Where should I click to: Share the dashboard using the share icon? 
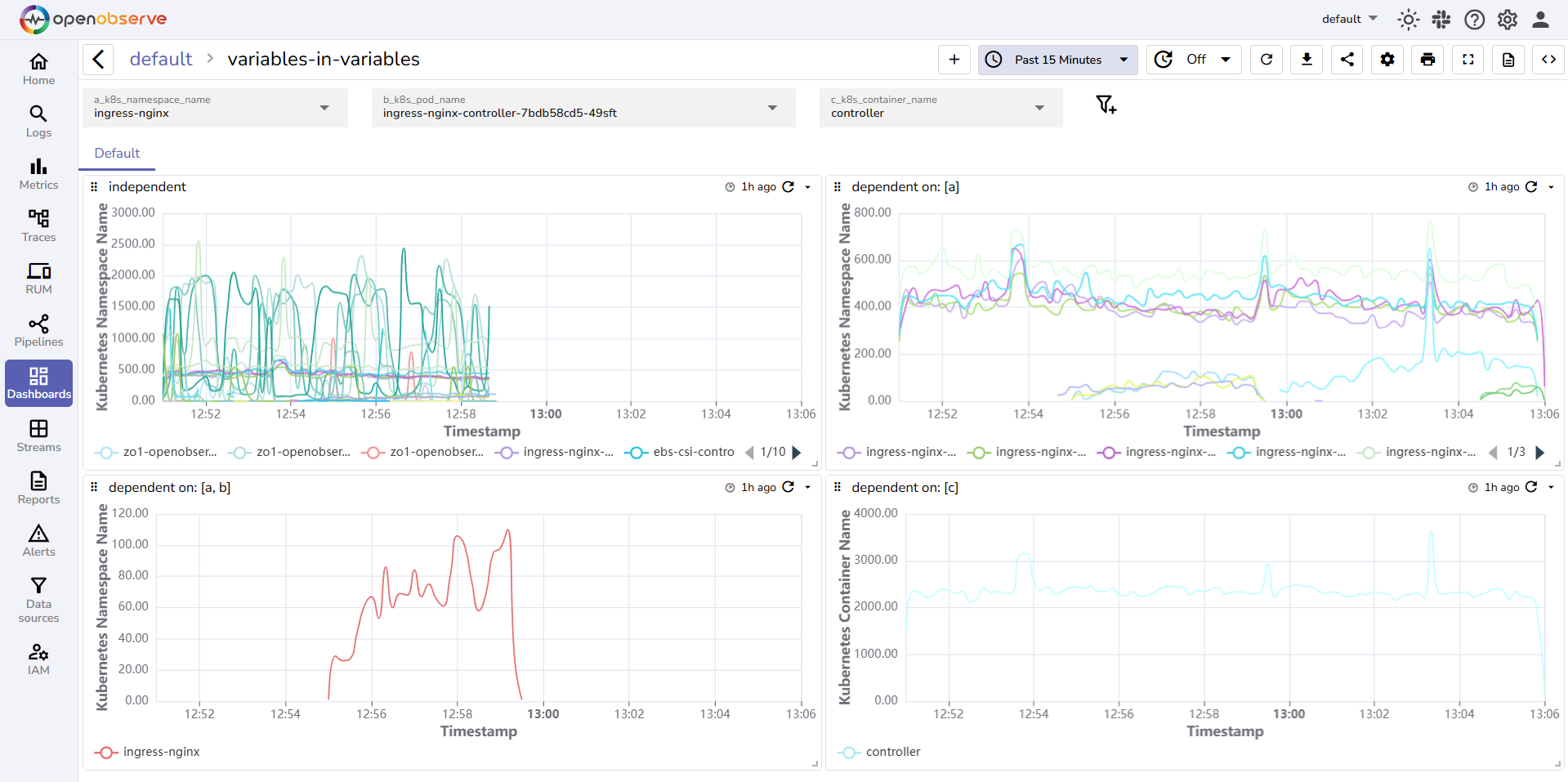(1347, 59)
